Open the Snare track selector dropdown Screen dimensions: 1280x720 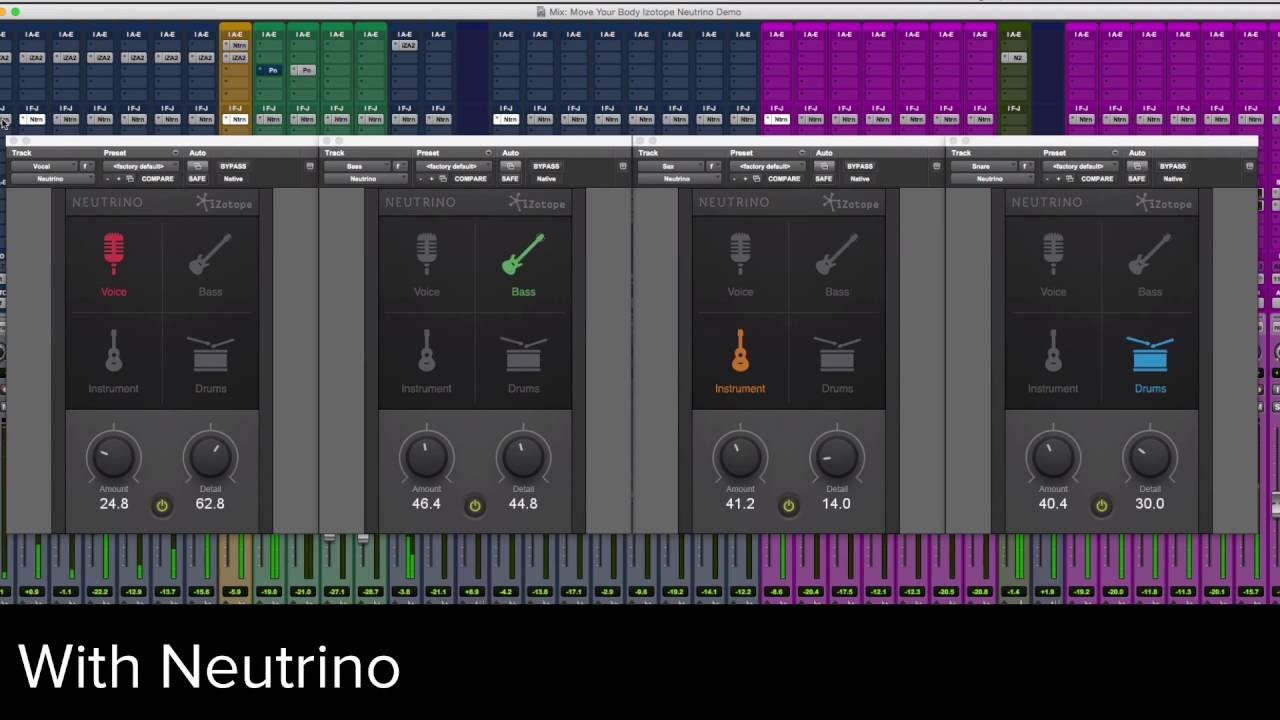(x=984, y=166)
